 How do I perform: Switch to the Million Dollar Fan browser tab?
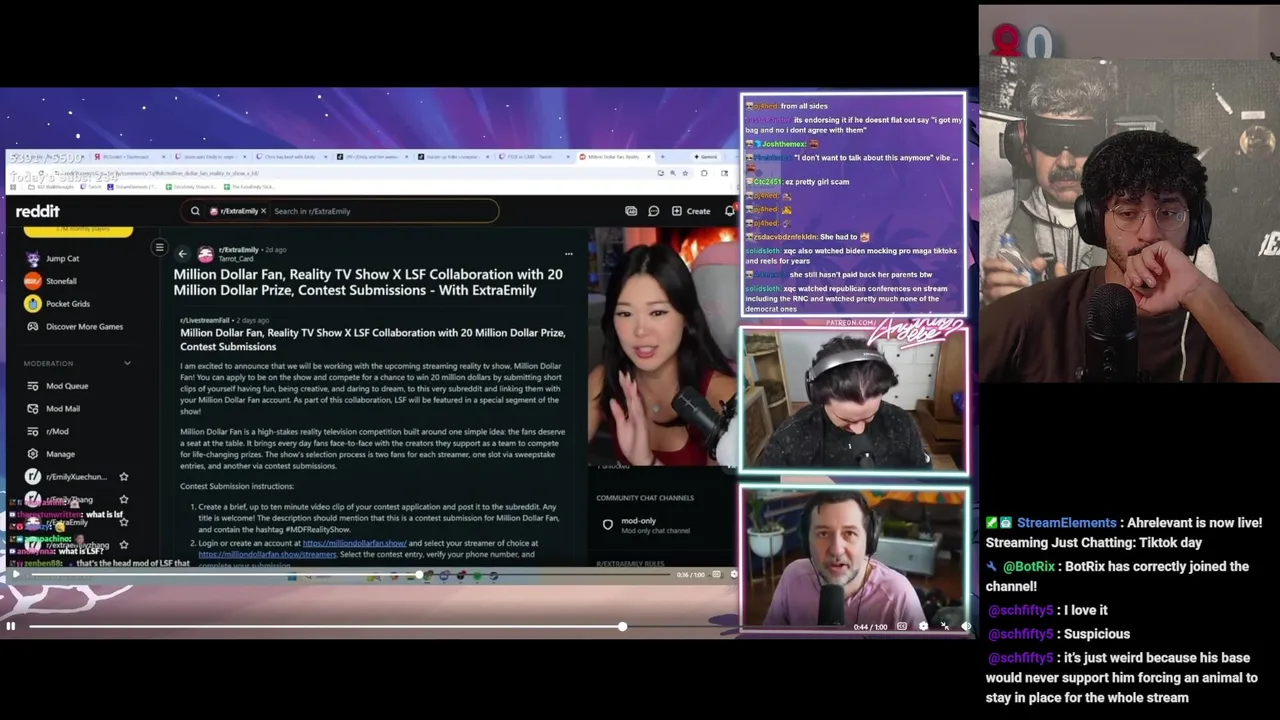(613, 157)
